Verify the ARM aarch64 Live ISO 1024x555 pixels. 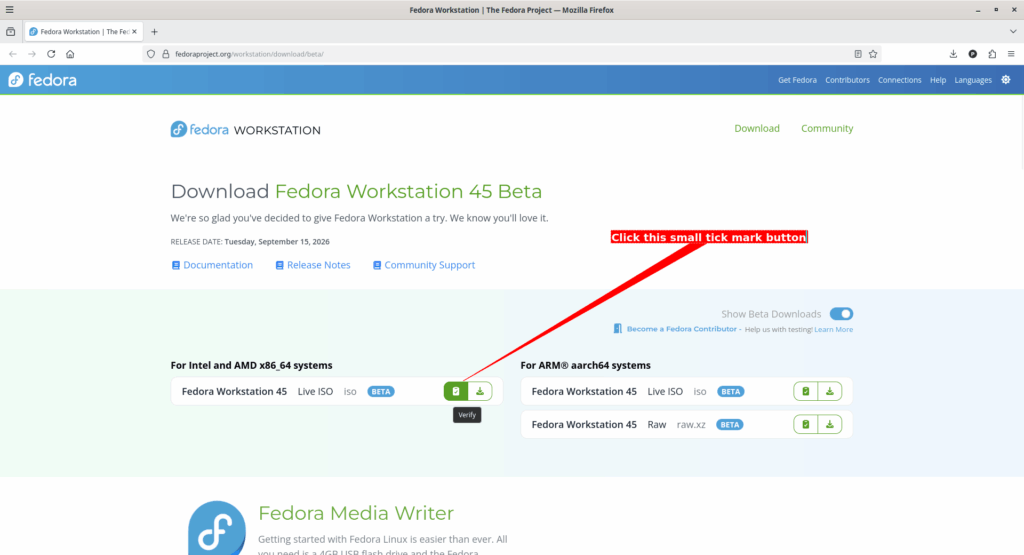click(x=806, y=391)
